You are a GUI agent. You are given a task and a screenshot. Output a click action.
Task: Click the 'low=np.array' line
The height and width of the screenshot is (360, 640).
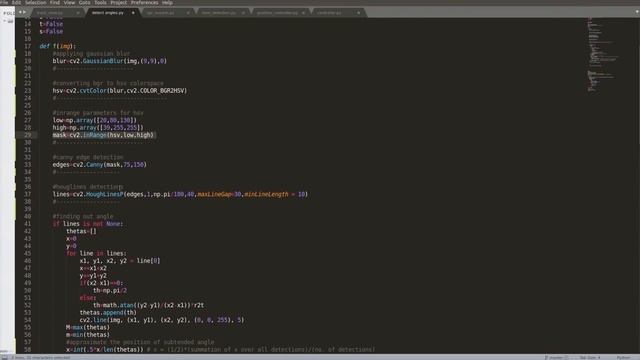(x=95, y=120)
